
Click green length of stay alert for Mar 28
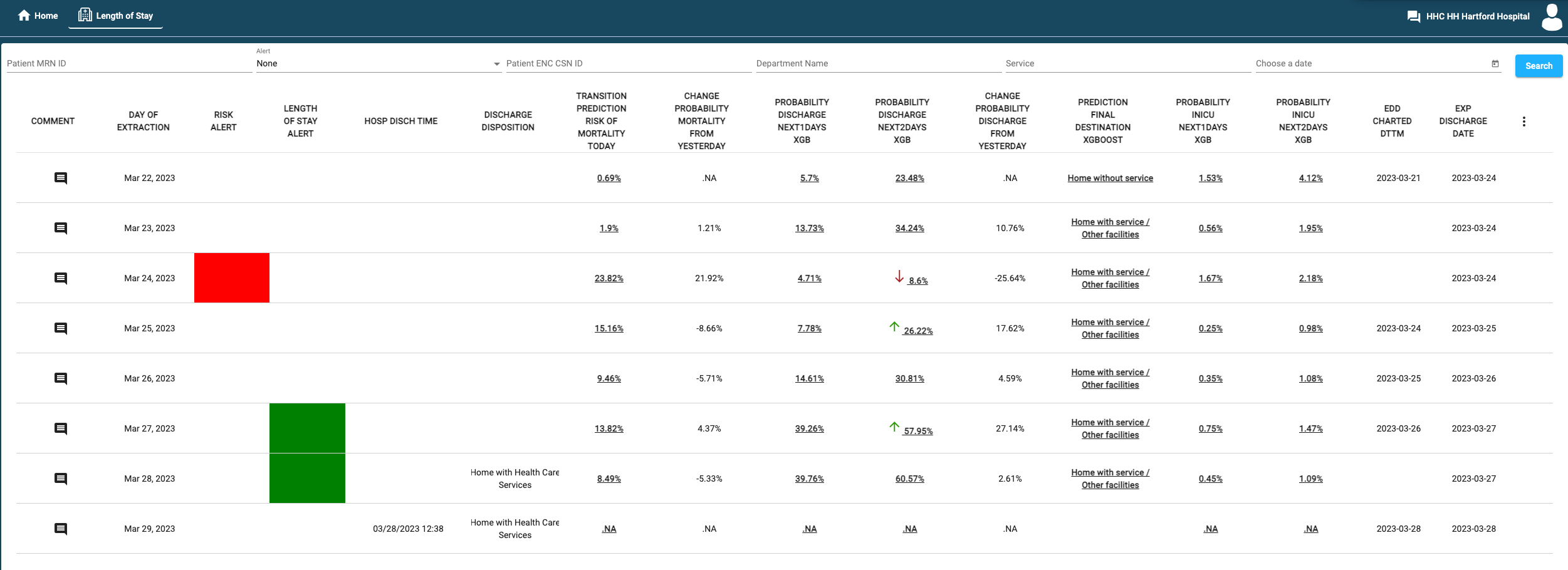pyautogui.click(x=307, y=479)
